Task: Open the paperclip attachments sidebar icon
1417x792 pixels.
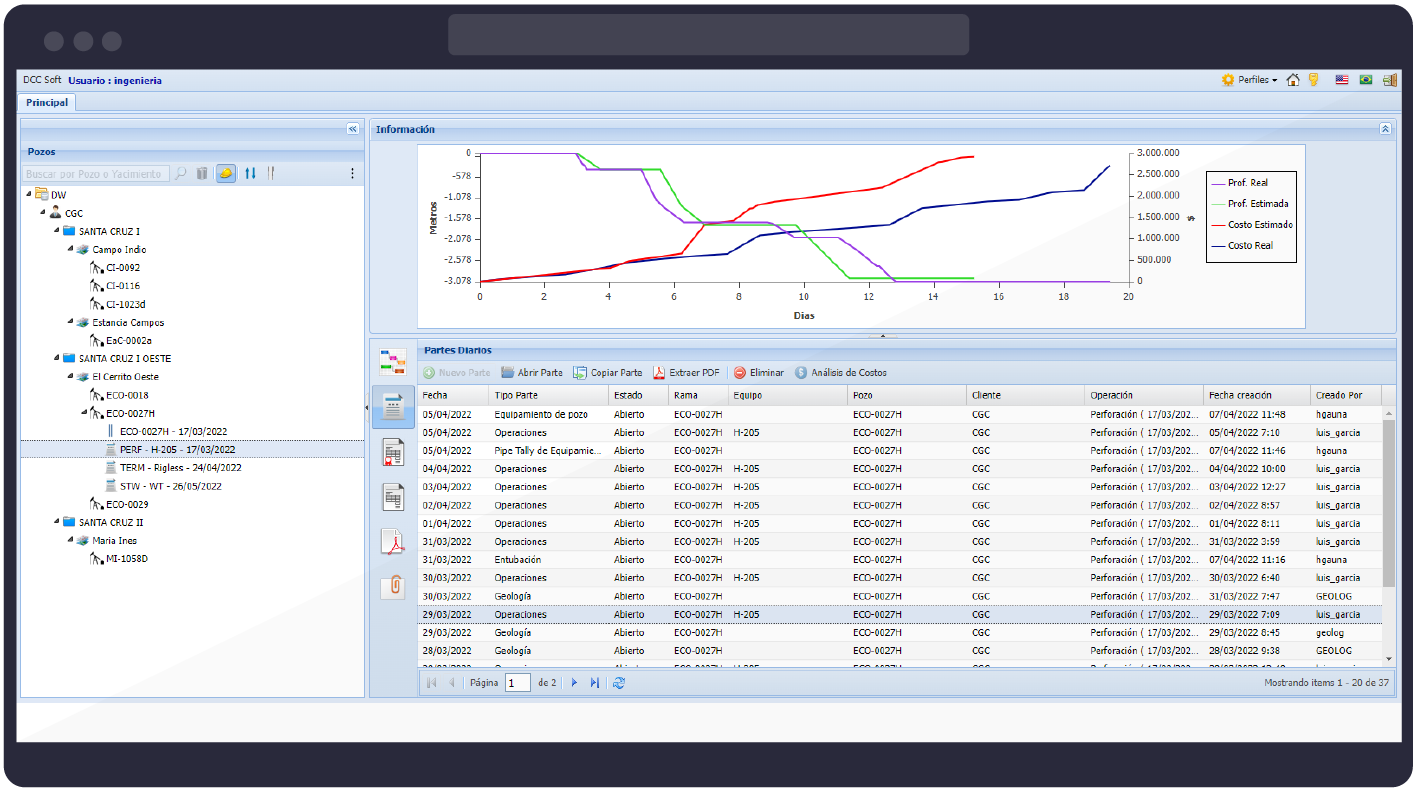Action: click(393, 586)
